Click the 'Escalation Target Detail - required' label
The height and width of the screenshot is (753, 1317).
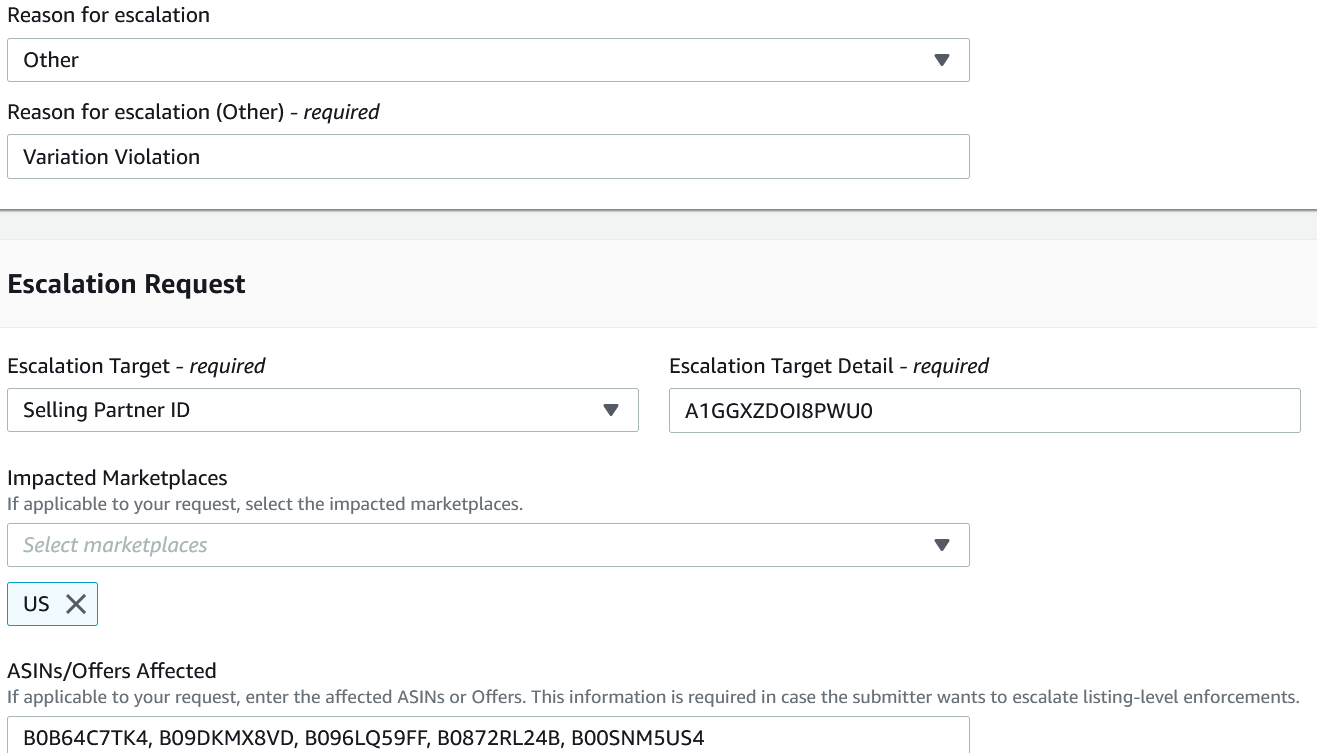point(829,366)
